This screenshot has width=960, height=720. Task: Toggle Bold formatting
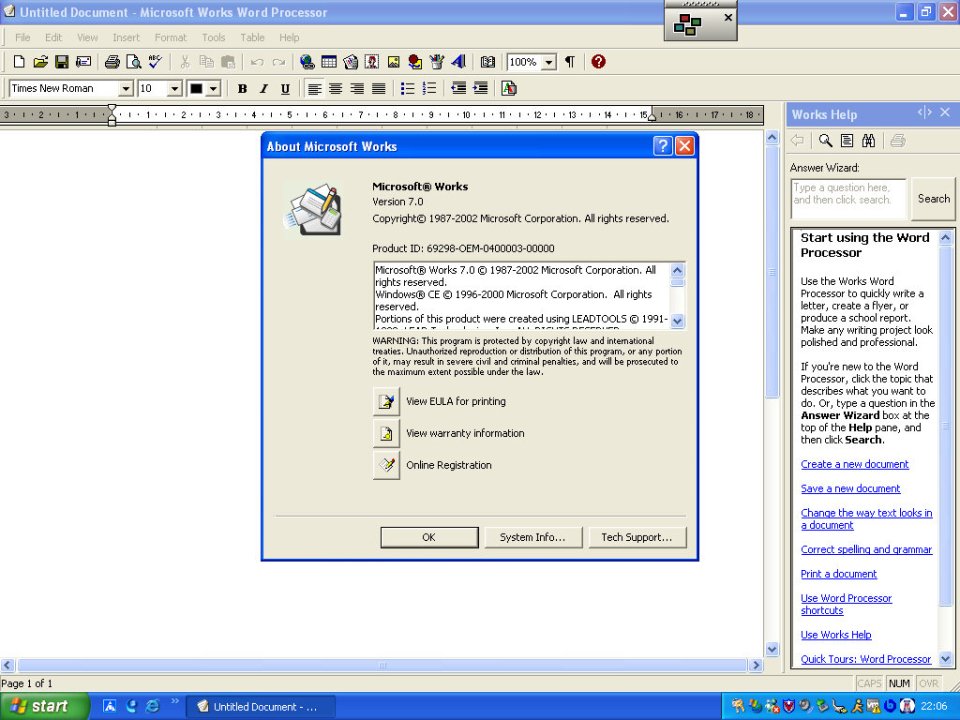click(x=242, y=89)
